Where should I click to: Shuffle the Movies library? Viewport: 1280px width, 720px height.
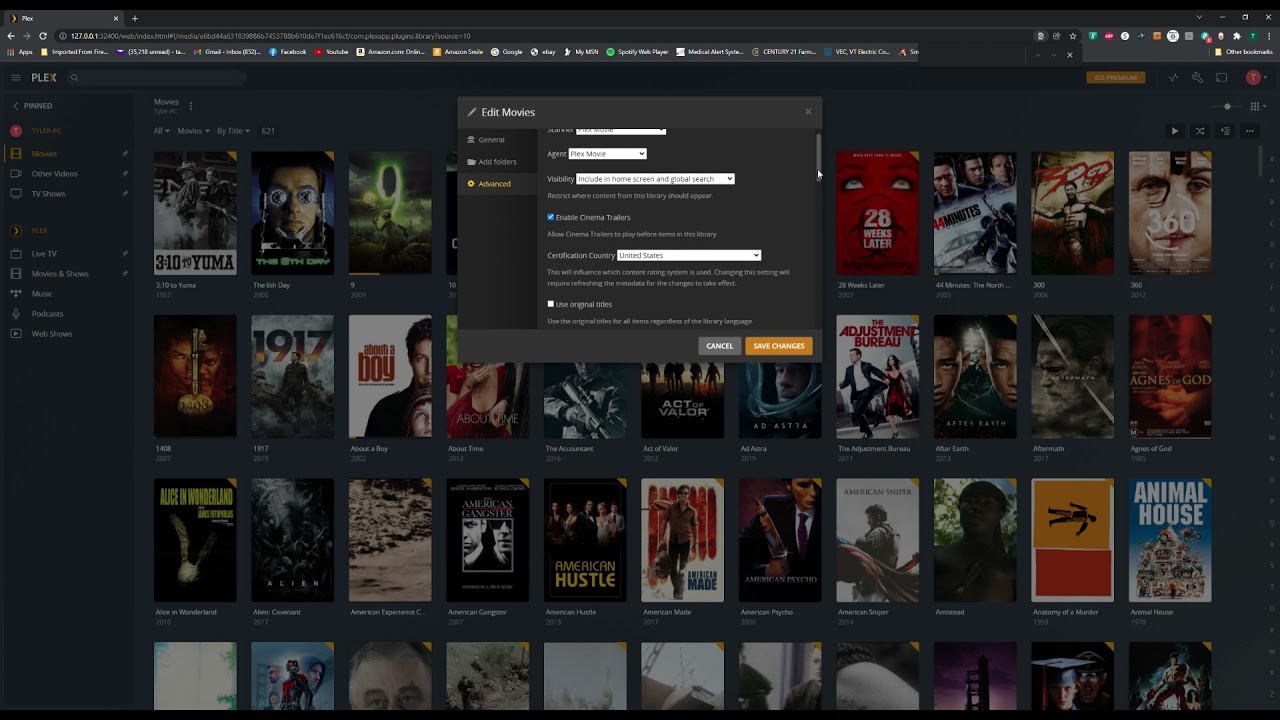click(x=1200, y=131)
